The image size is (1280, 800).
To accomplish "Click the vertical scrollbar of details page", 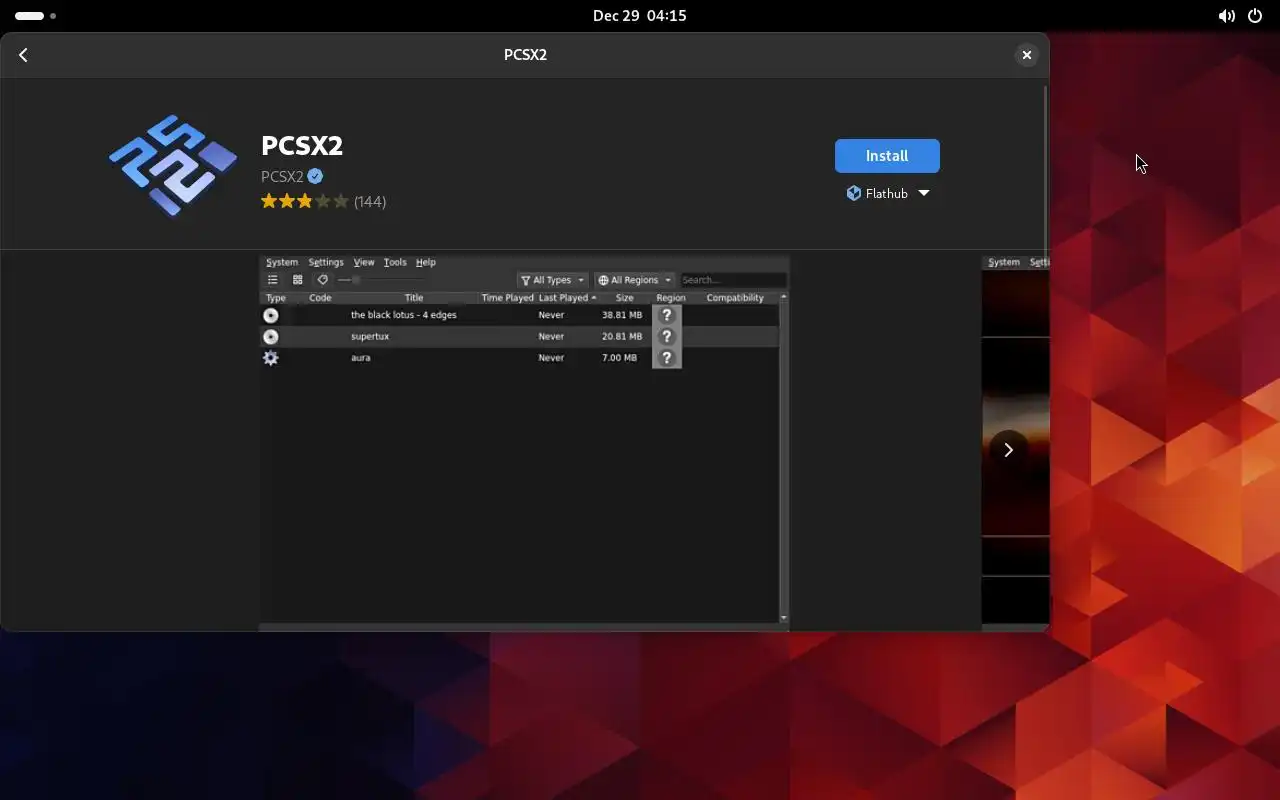I will click(1046, 165).
